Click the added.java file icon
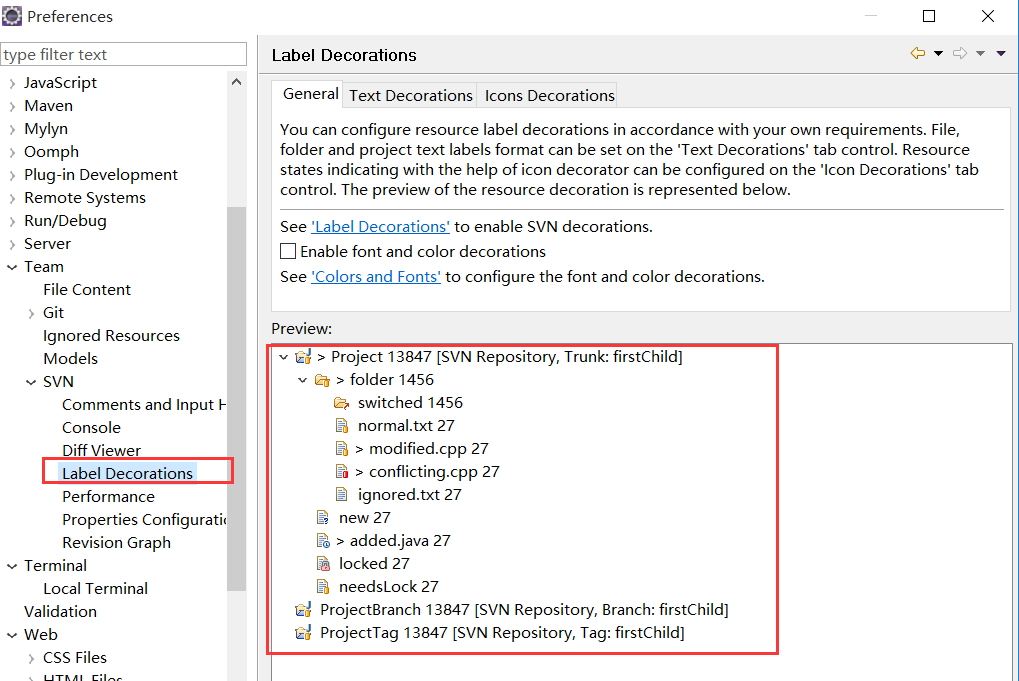Viewport: 1019px width, 681px height. [323, 541]
